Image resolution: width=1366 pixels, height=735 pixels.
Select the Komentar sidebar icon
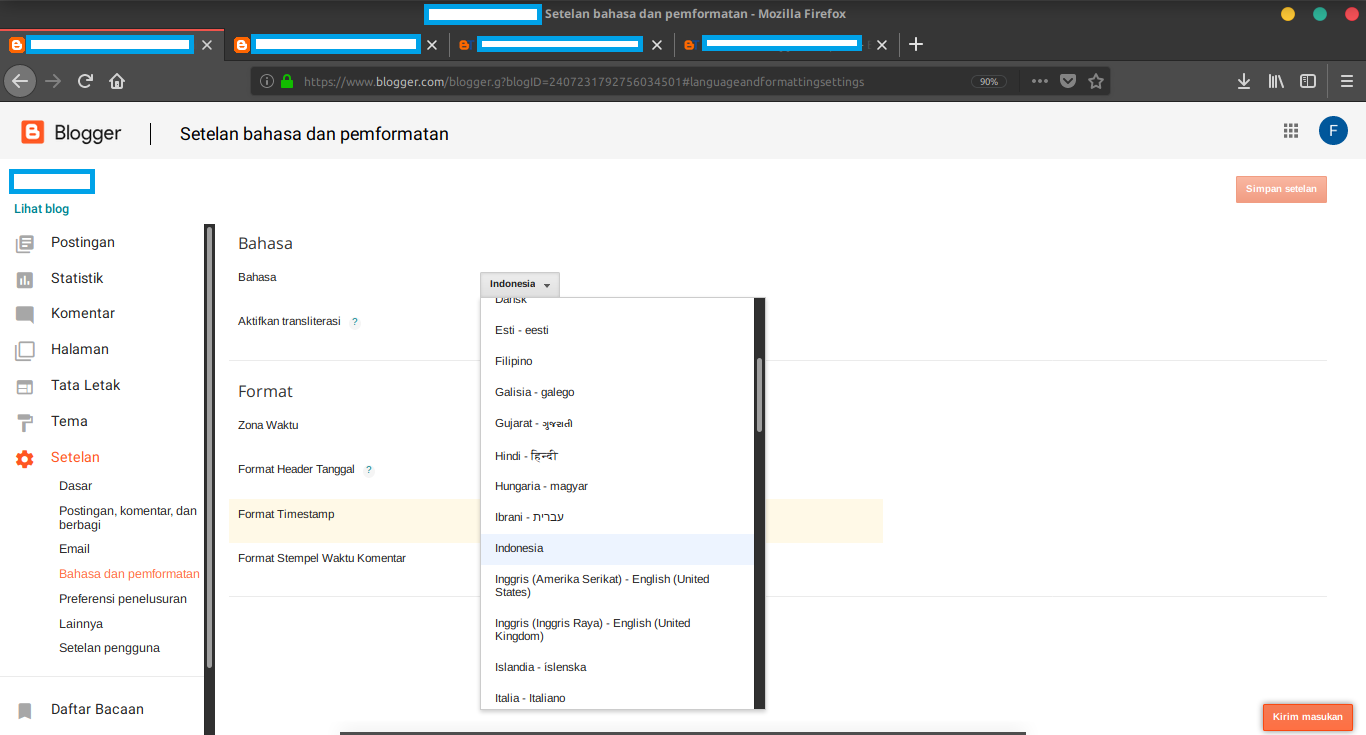[25, 313]
